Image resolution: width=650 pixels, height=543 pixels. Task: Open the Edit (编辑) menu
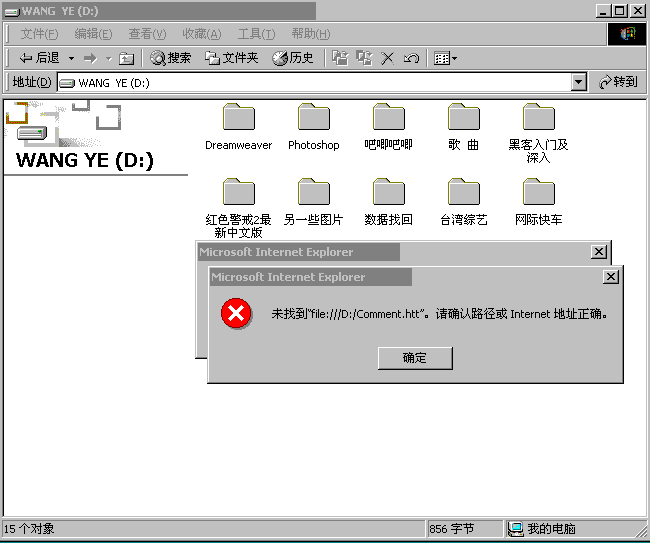point(93,34)
